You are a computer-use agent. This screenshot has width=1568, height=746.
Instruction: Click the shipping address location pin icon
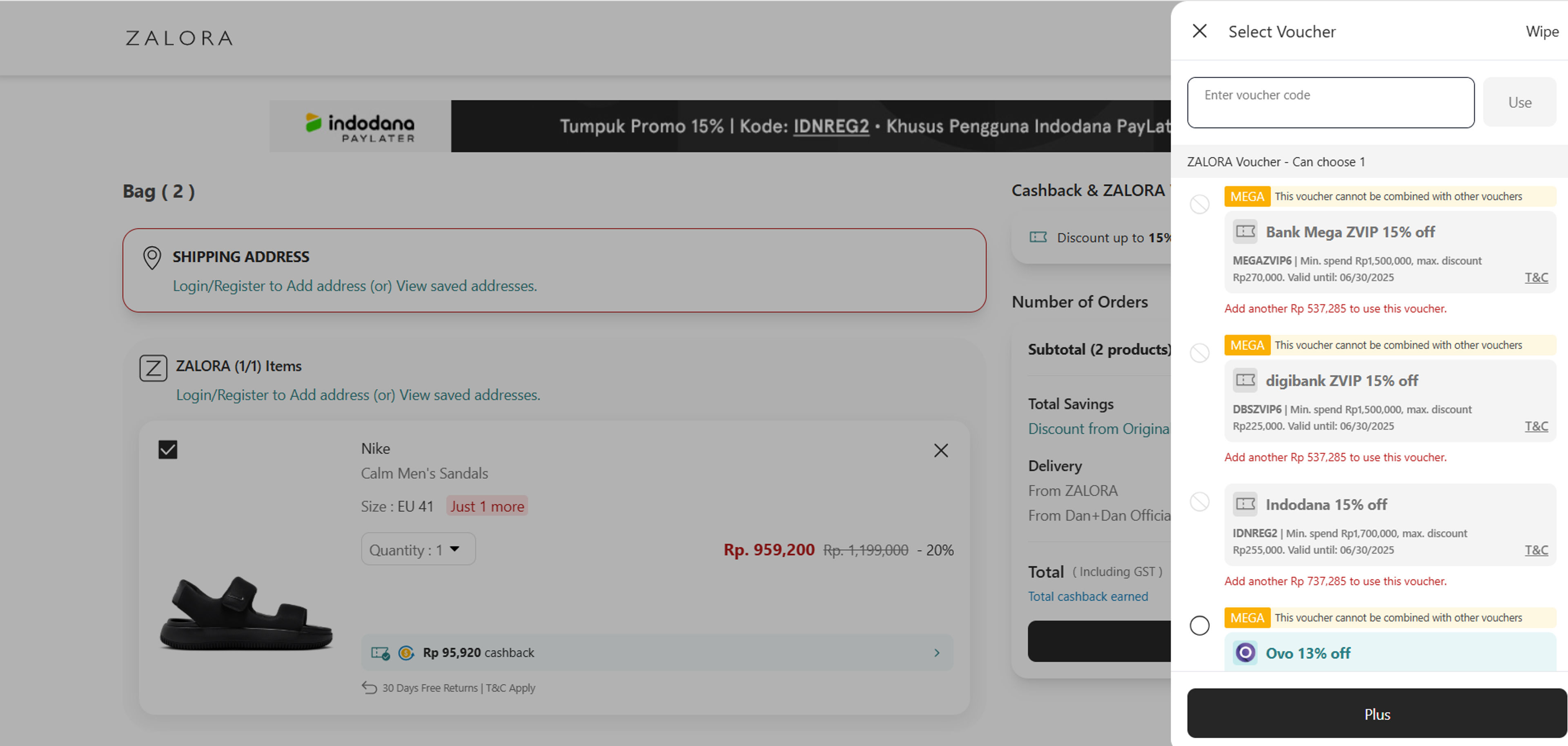click(151, 257)
